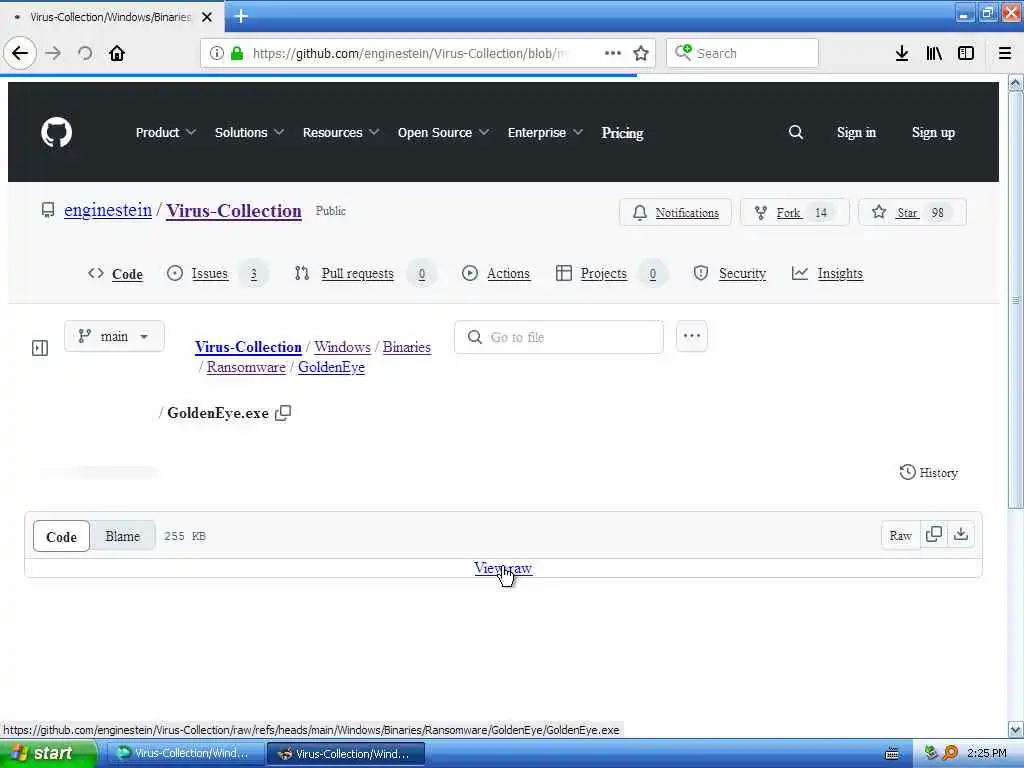Show site information icon in address bar
The width and height of the screenshot is (1024, 768).
217,53
